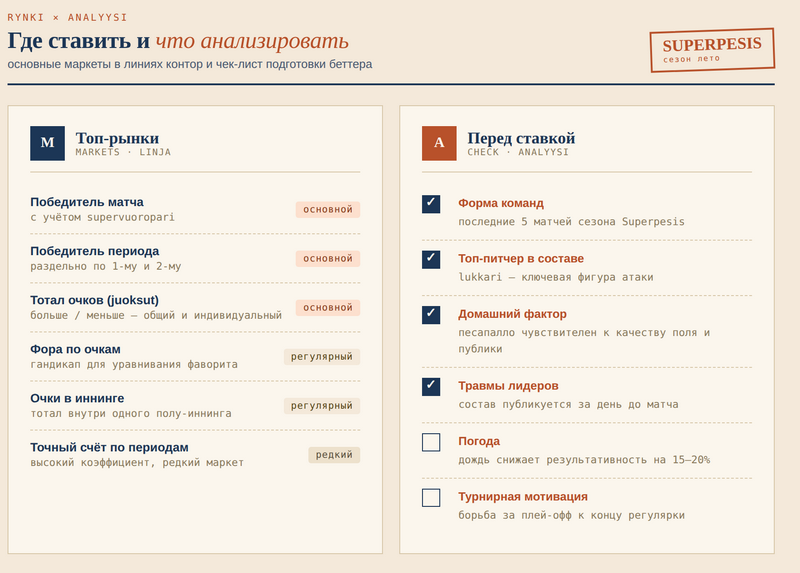Click высокий коэффициент, редкий маркет description
The image size is (800, 573).
[x=137, y=463]
